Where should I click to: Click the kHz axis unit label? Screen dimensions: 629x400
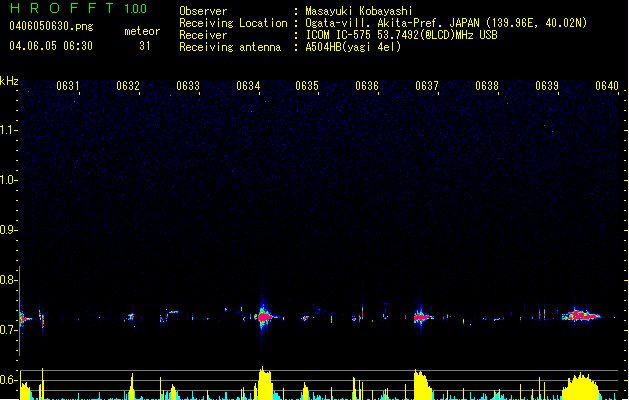(x=9, y=81)
